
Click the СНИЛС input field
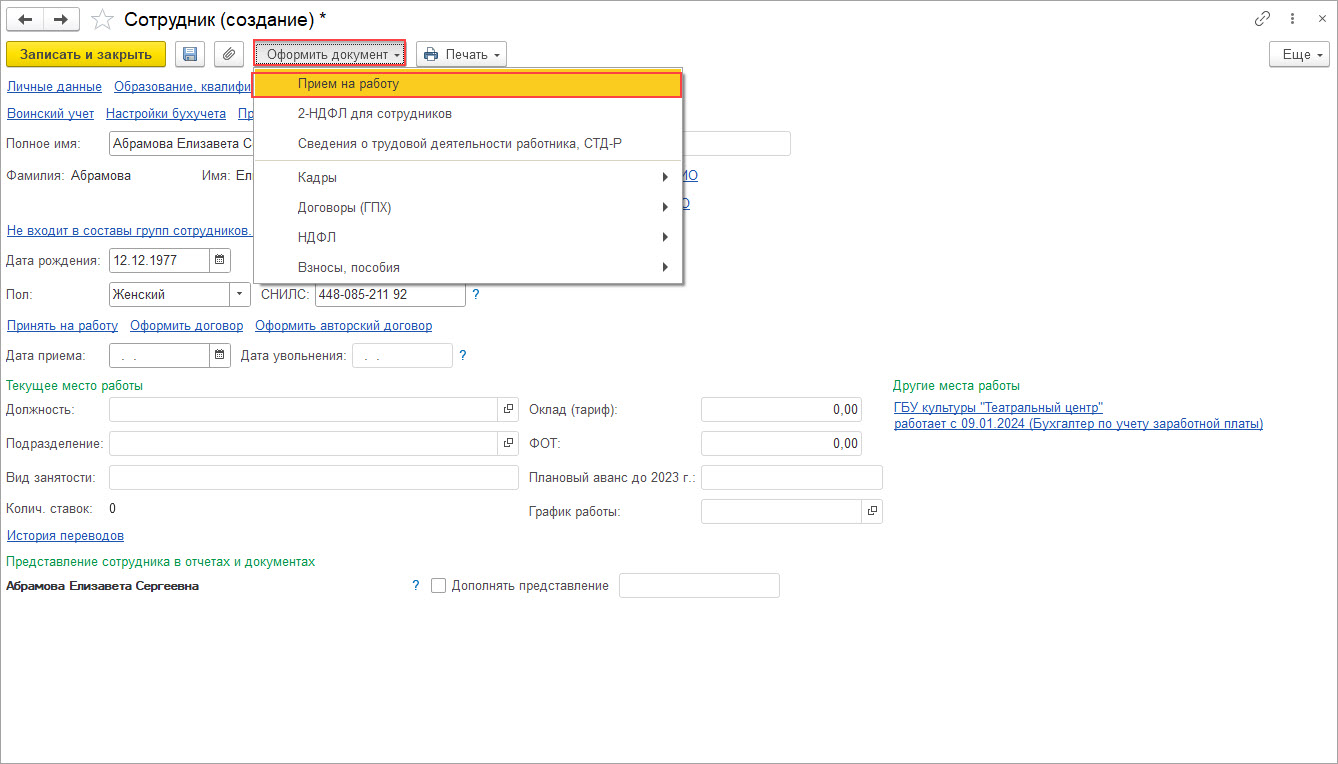[390, 295]
